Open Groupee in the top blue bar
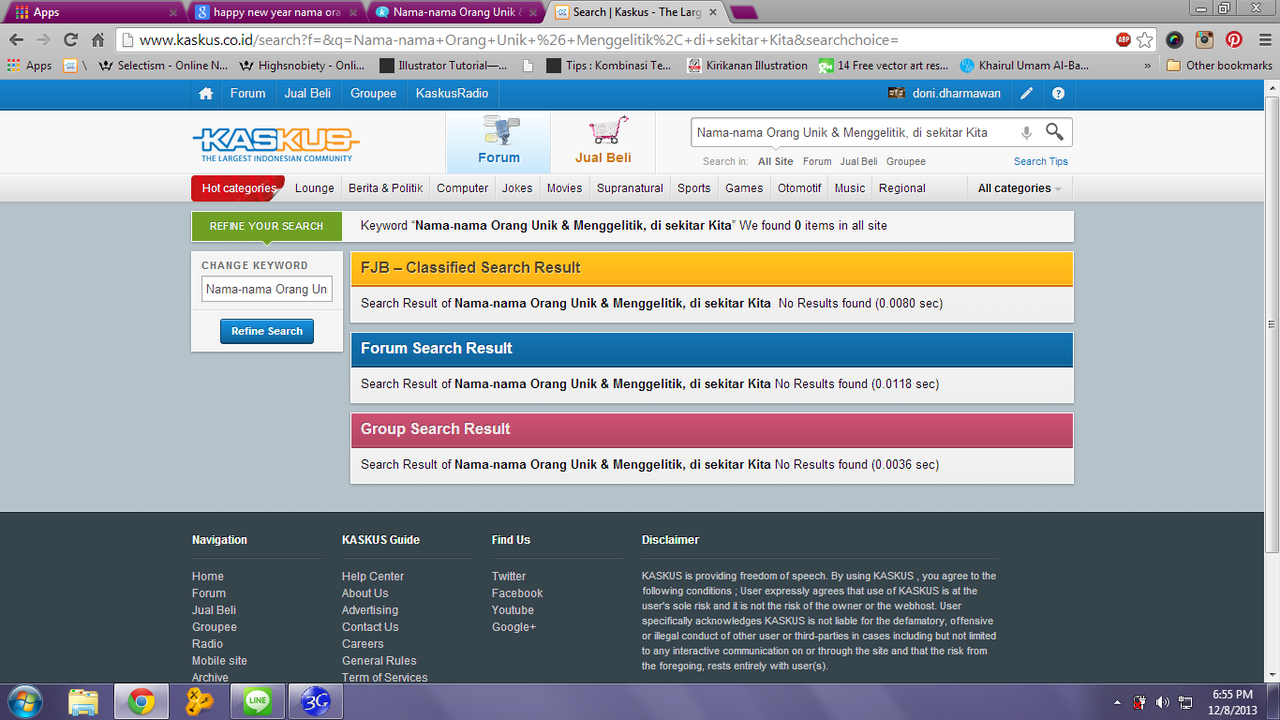1280x720 pixels. (373, 93)
